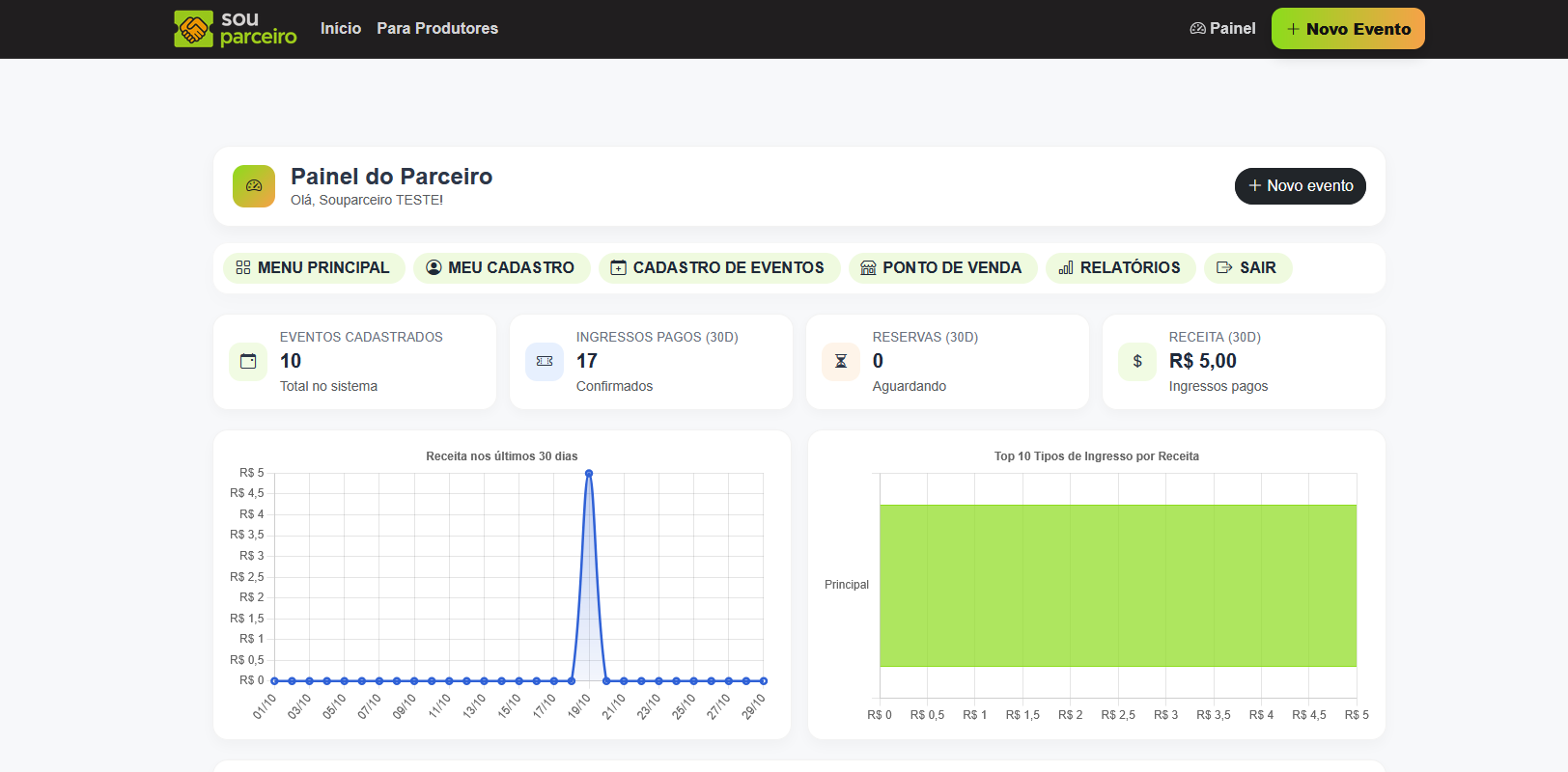Click the calendar icon in Eventos Cadastrados card
Image resolution: width=1568 pixels, height=772 pixels.
248,362
